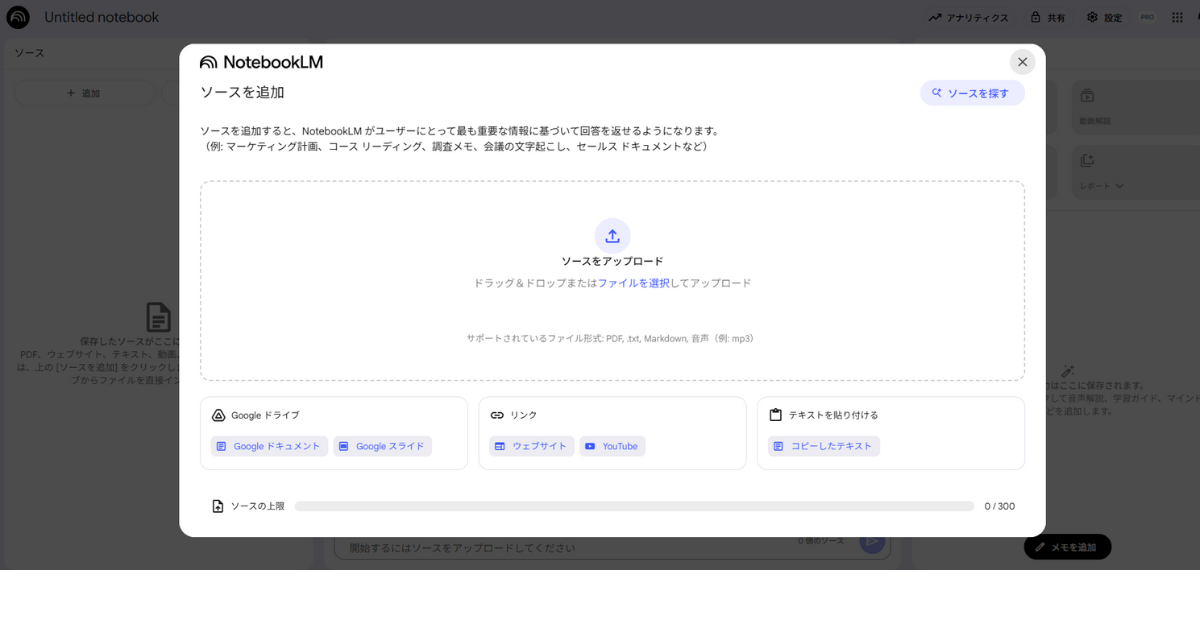The height and width of the screenshot is (628, 1200).
Task: Open アナリティクス analytics in the top bar
Action: (968, 17)
